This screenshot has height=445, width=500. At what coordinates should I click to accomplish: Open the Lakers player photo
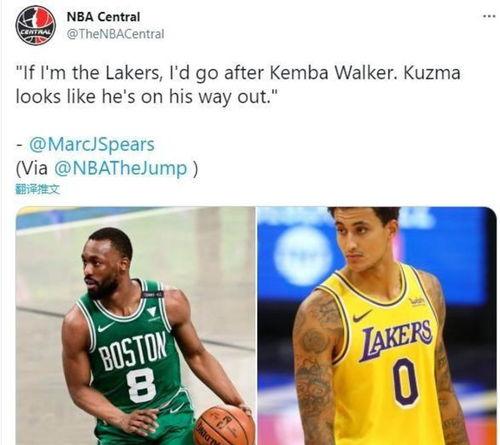377,326
